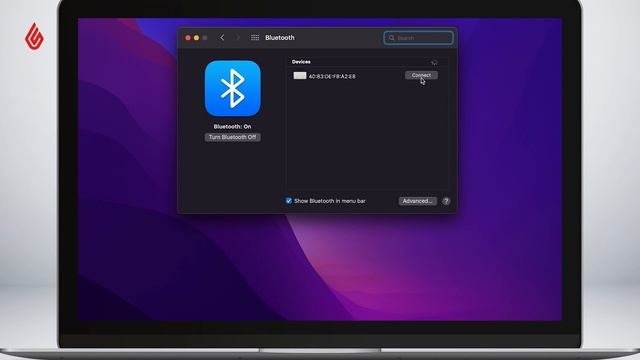
Task: Uncheck Show Bluetooth in menu bar
Action: pos(289,201)
